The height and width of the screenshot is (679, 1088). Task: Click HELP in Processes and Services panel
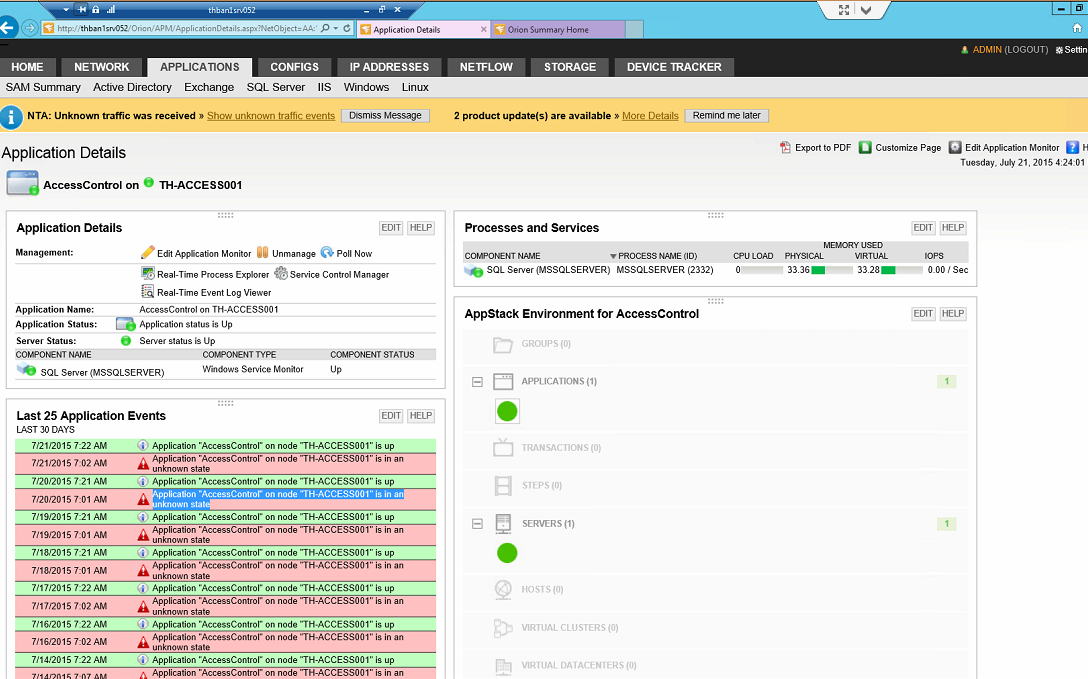click(x=953, y=227)
